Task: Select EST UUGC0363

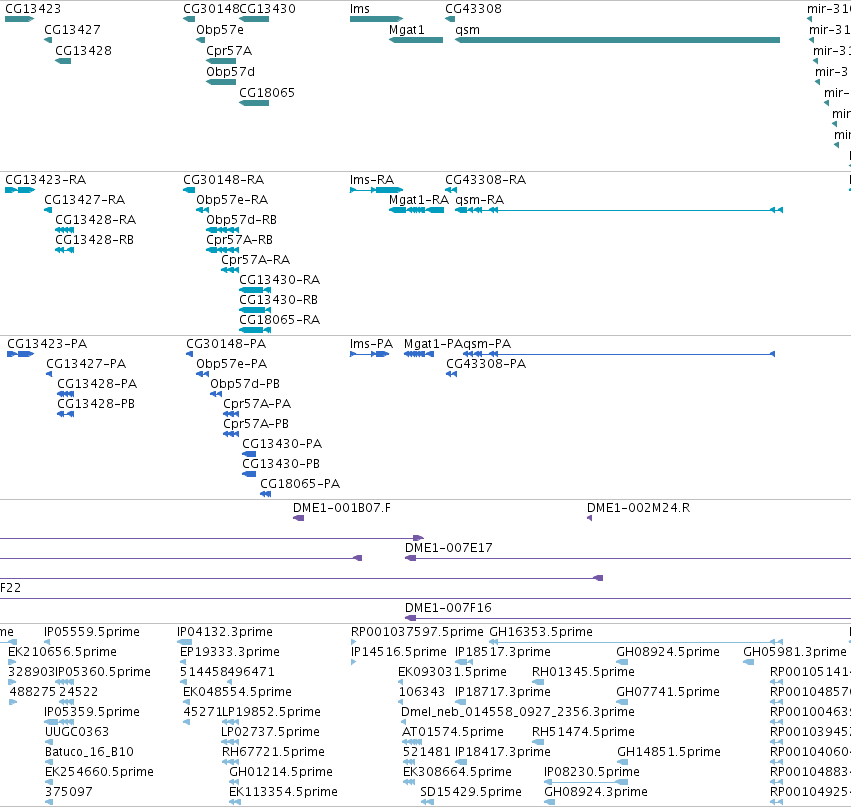Action: [x=77, y=732]
